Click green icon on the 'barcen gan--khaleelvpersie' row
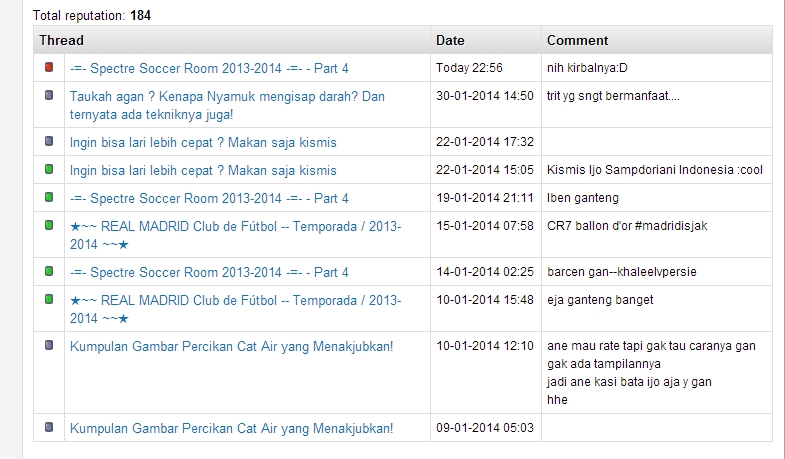Screen dimensions: 785x459 pos(49,272)
